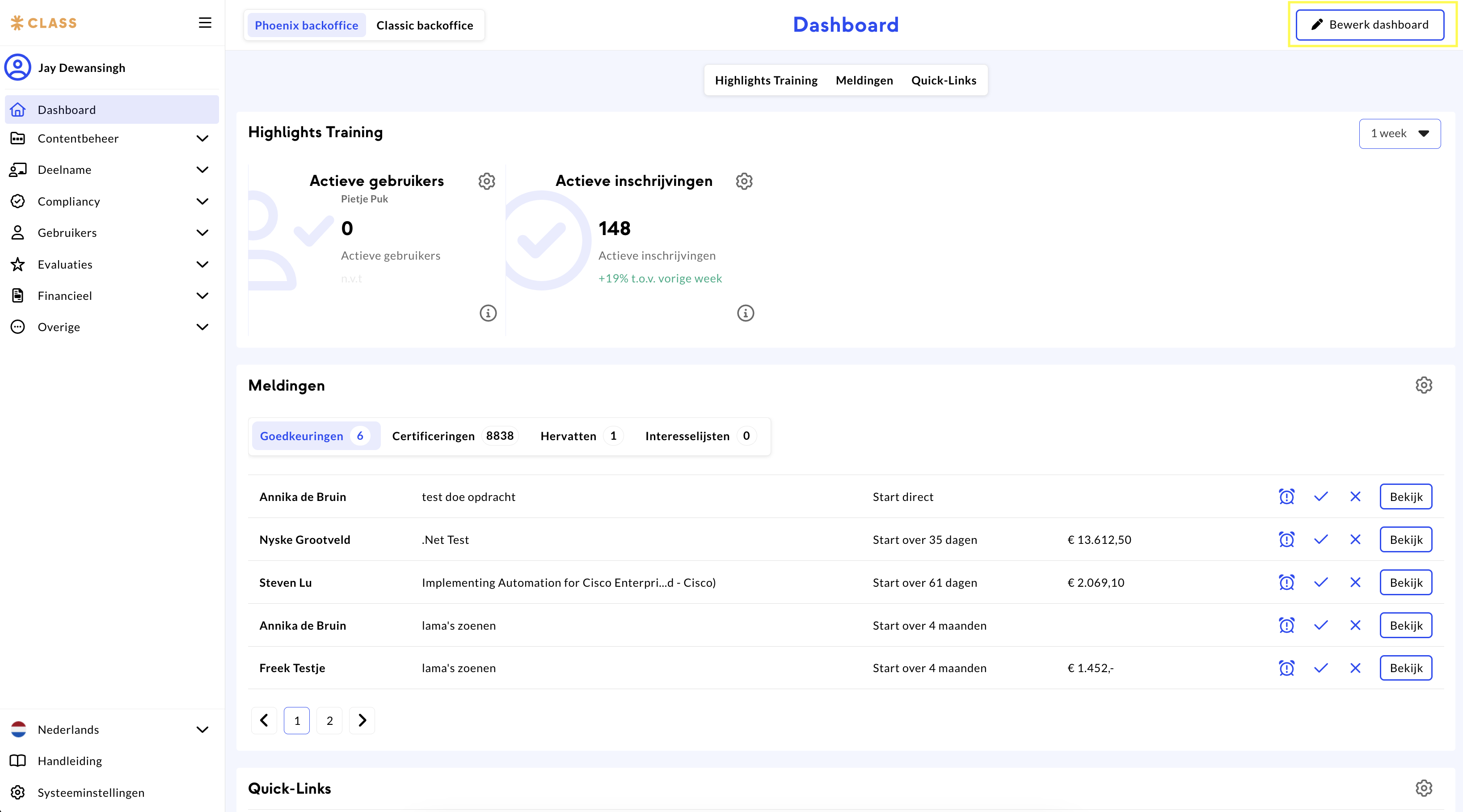This screenshot has width=1463, height=812.
Task: Click reminder alarm icon for Nyske Grootveld
Action: click(x=1286, y=539)
